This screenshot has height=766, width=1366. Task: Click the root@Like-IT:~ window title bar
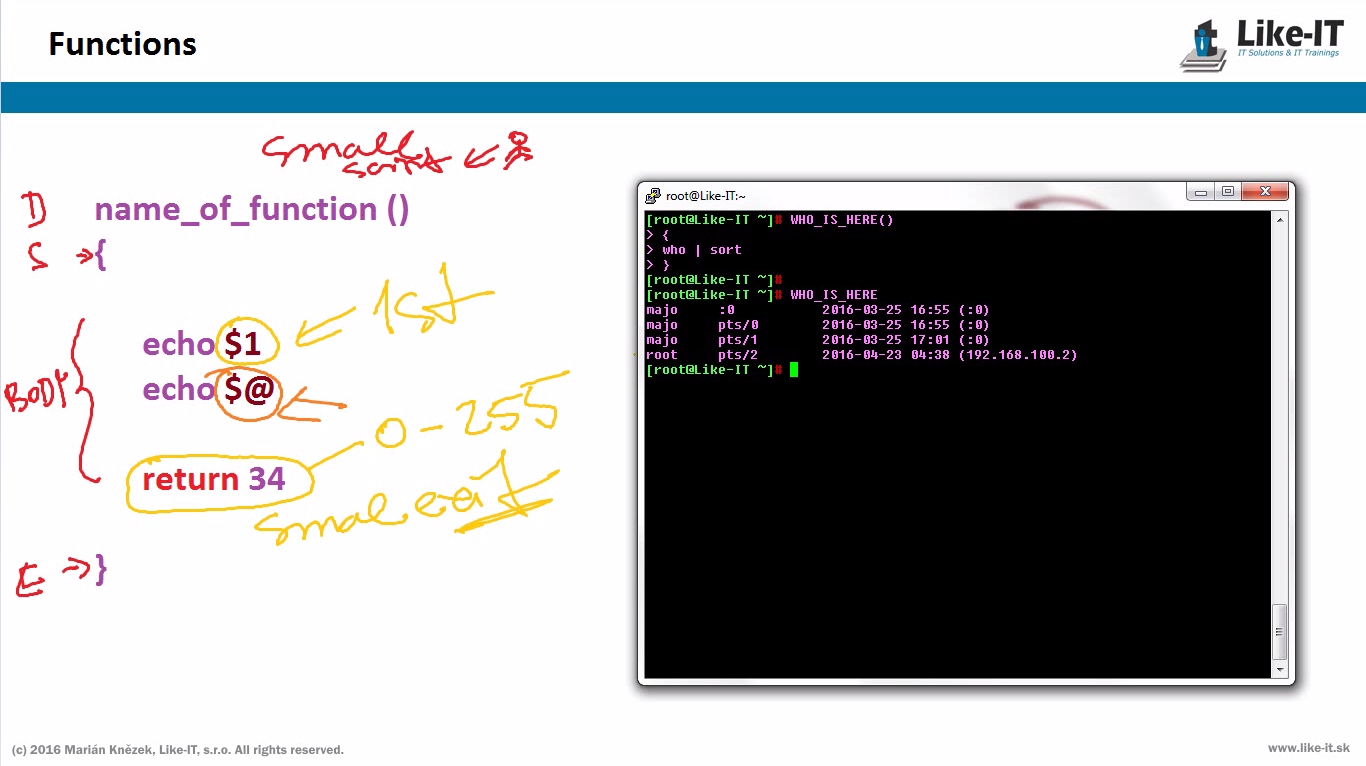coord(900,196)
